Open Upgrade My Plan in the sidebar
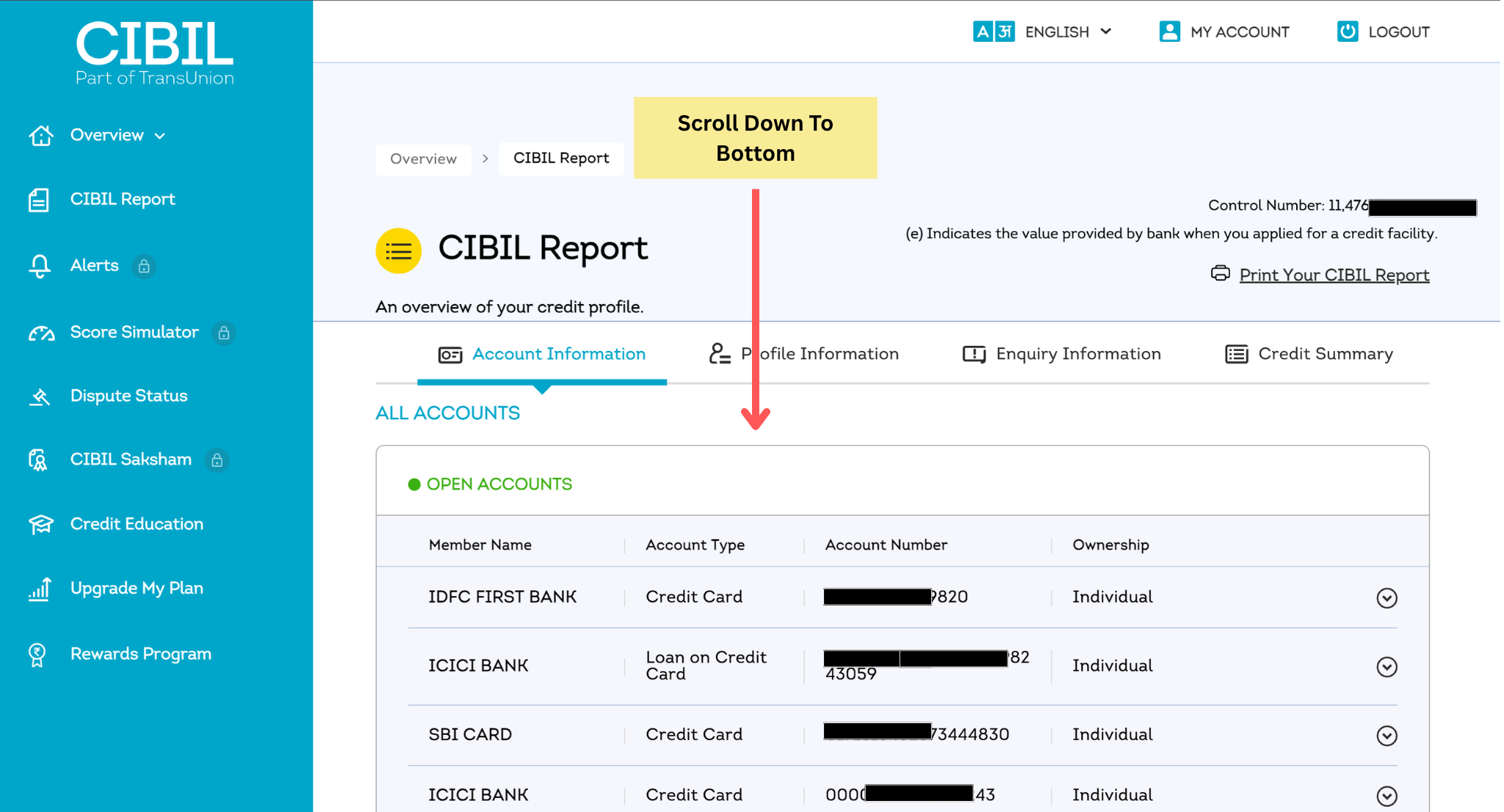Screen dimensions: 1504x812 click(137, 588)
